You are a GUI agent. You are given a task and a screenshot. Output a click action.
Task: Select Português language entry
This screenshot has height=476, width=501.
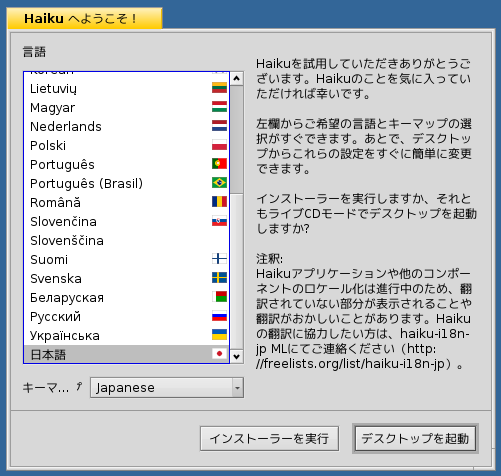point(127,164)
